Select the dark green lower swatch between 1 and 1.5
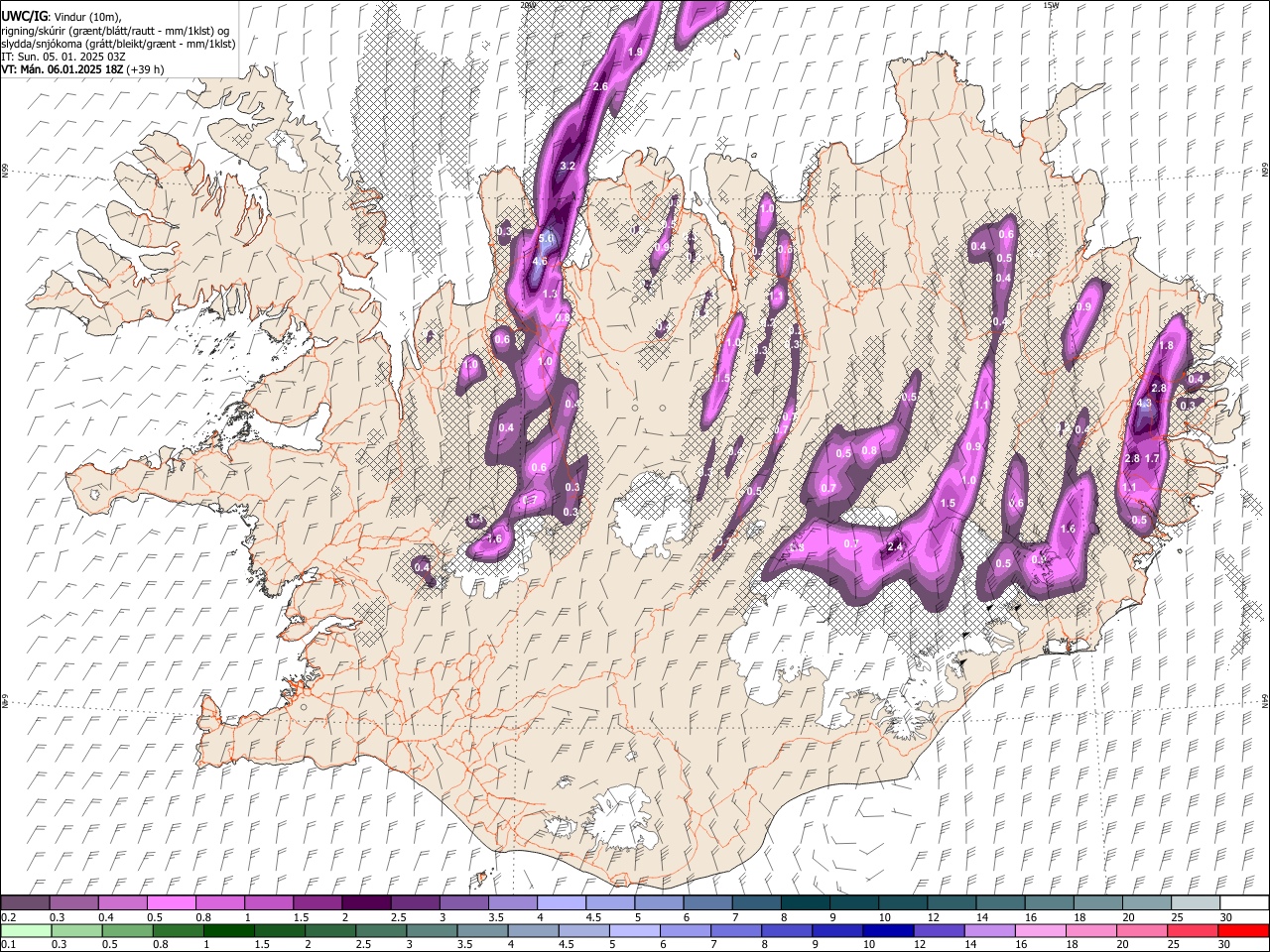1270x952 pixels. (x=229, y=931)
